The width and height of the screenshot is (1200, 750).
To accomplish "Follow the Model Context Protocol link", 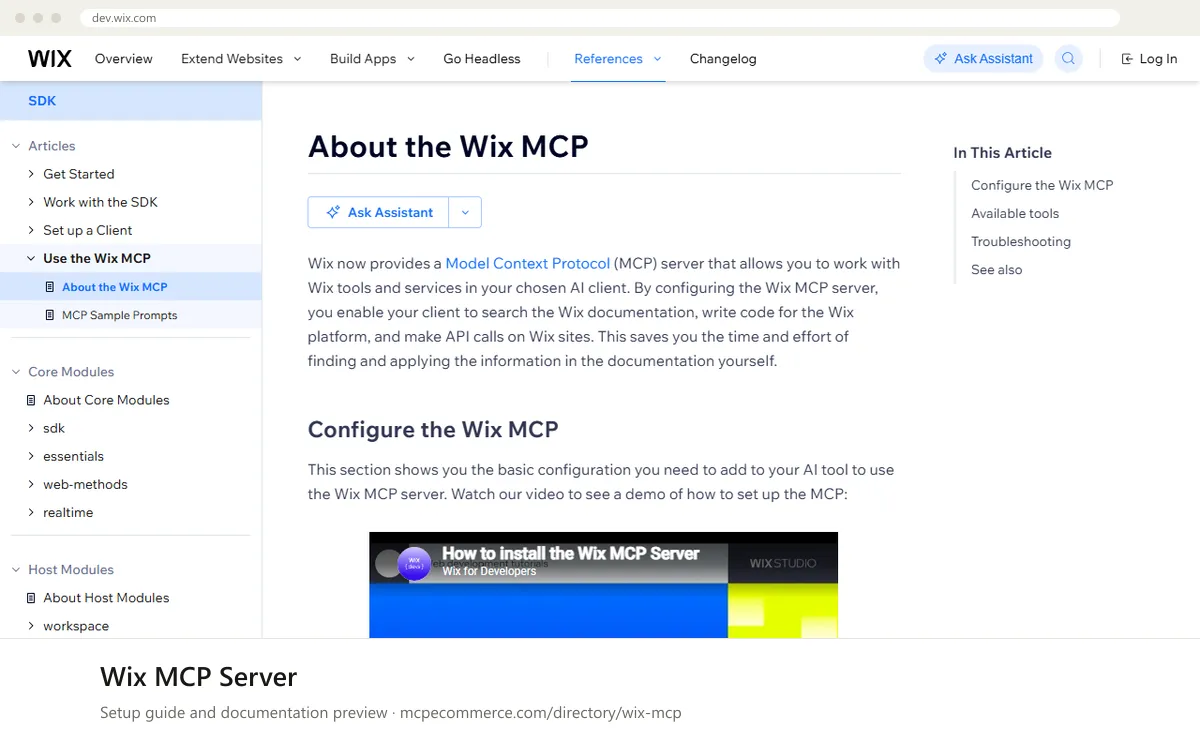I will click(527, 264).
